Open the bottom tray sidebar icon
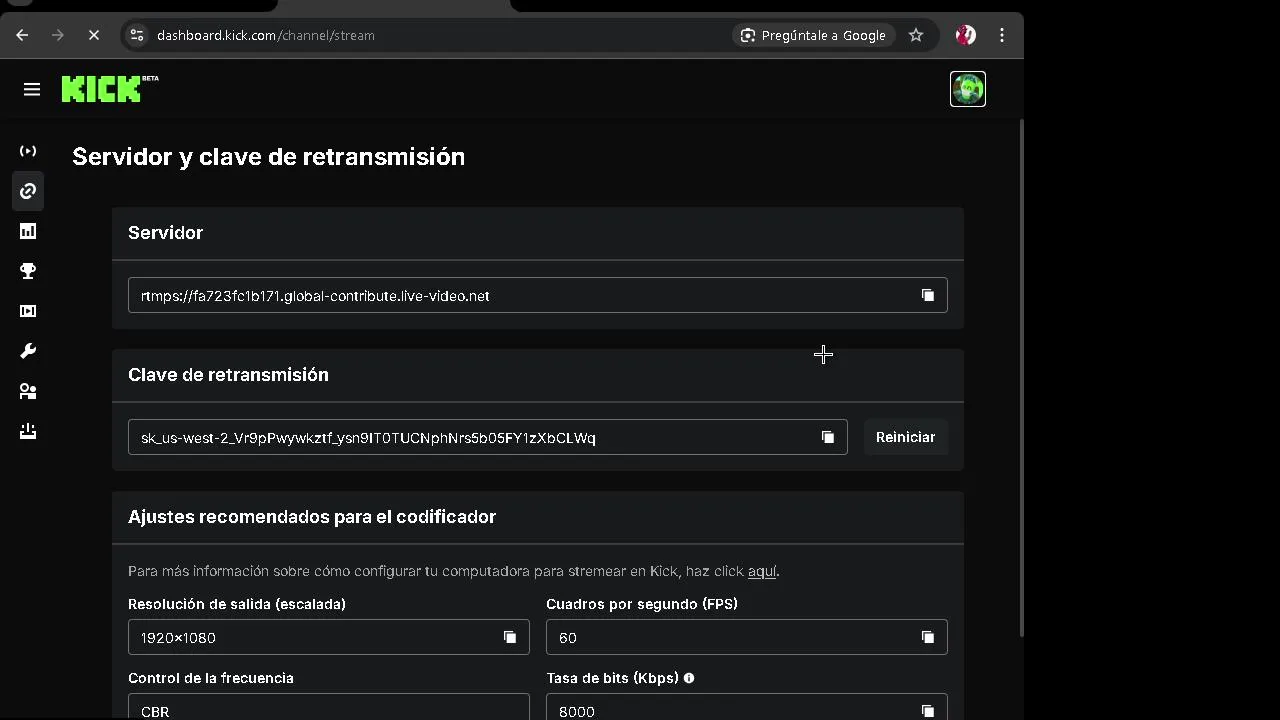This screenshot has width=1280, height=720. [x=28, y=431]
